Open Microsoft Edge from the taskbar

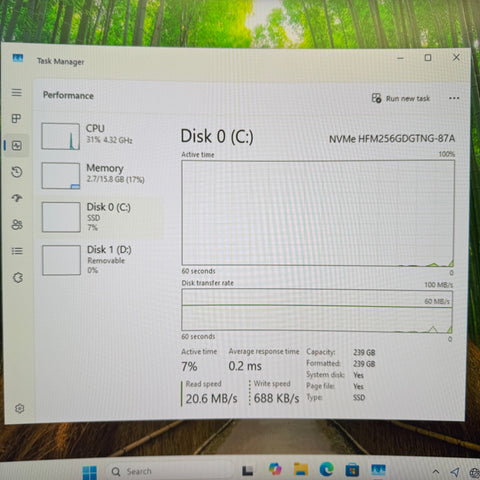[x=326, y=469]
